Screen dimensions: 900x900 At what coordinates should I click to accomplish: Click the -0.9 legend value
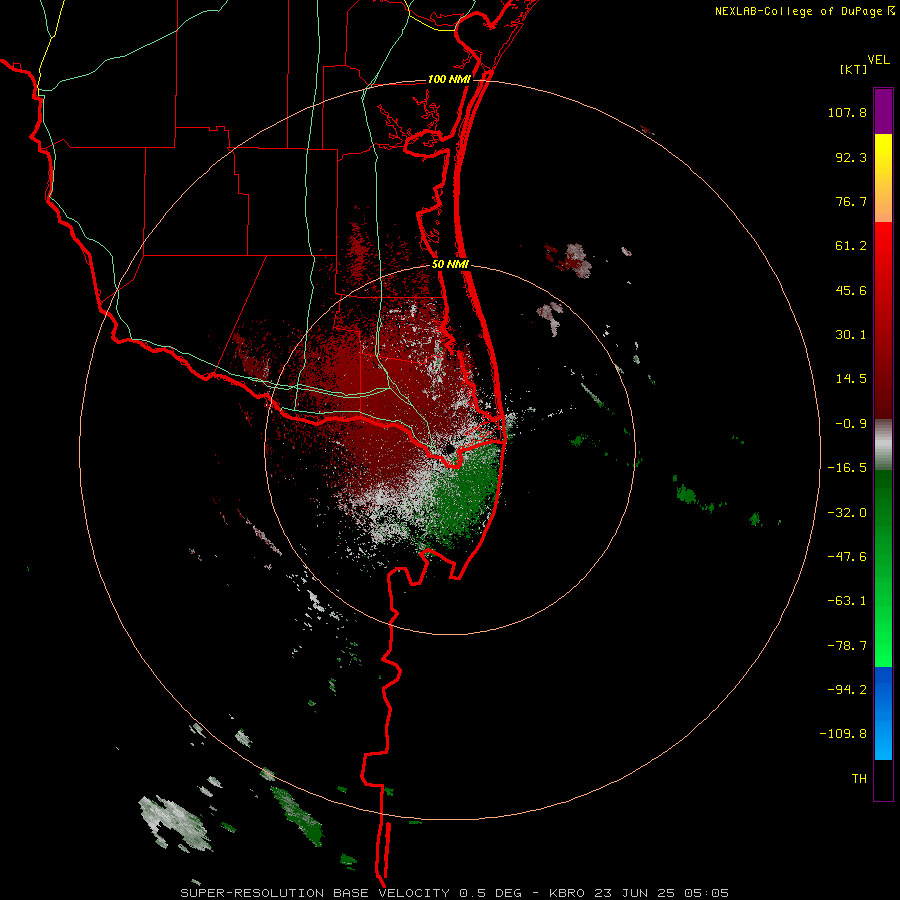(851, 424)
